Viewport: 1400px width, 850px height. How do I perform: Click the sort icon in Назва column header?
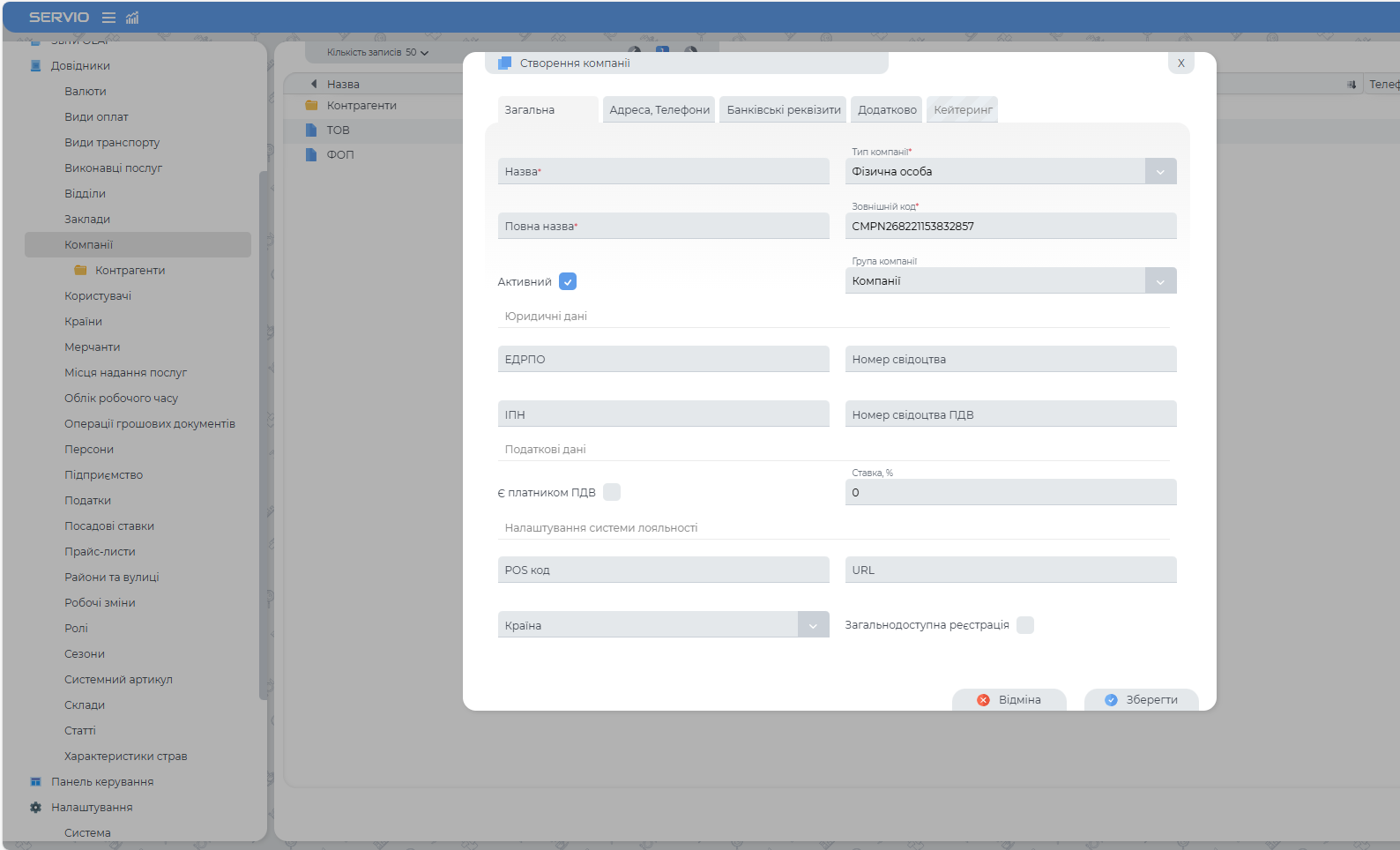[x=314, y=85]
